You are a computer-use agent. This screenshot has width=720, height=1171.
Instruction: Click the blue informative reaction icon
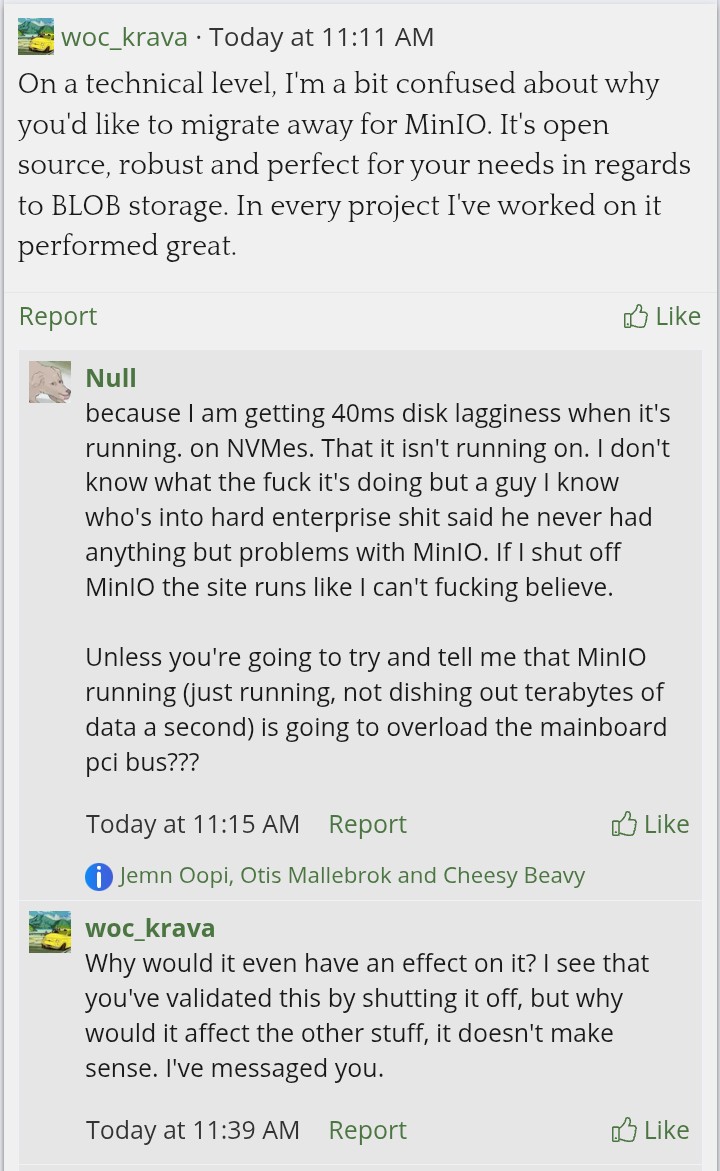point(99,876)
